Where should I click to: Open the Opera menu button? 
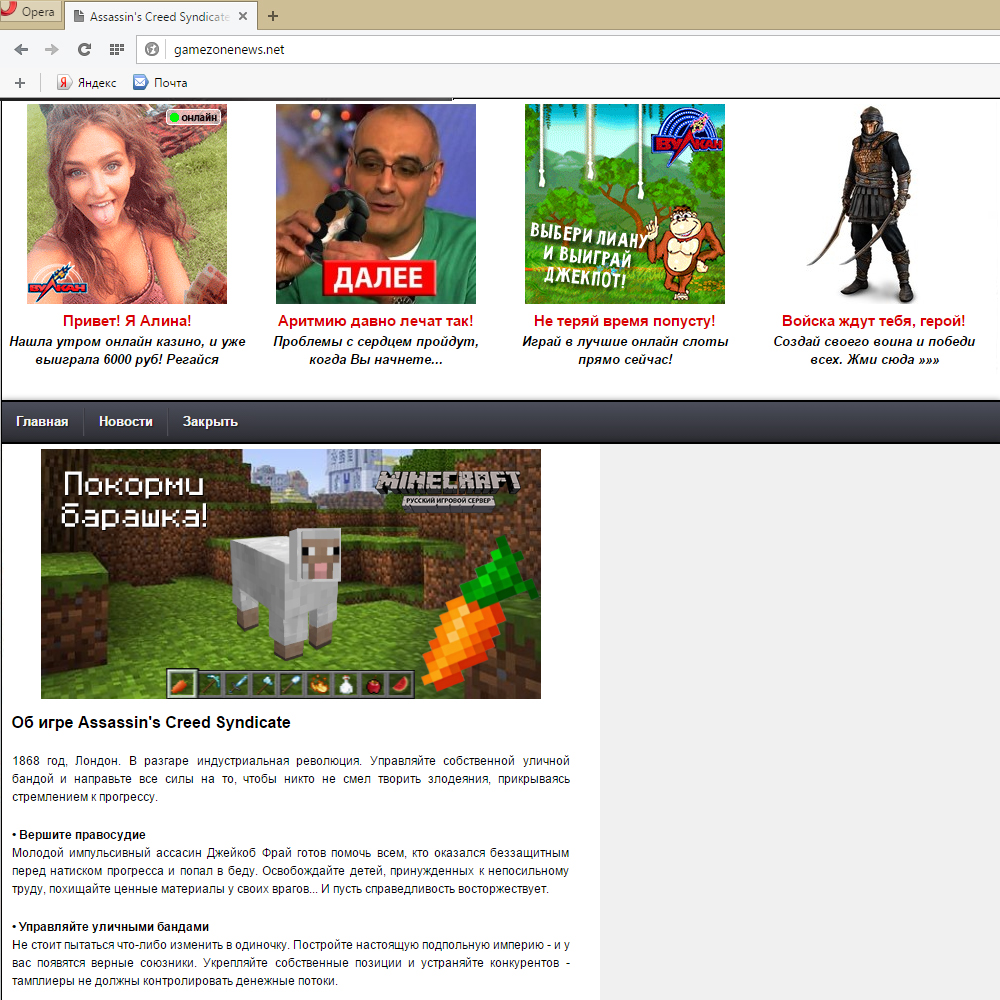tap(30, 11)
